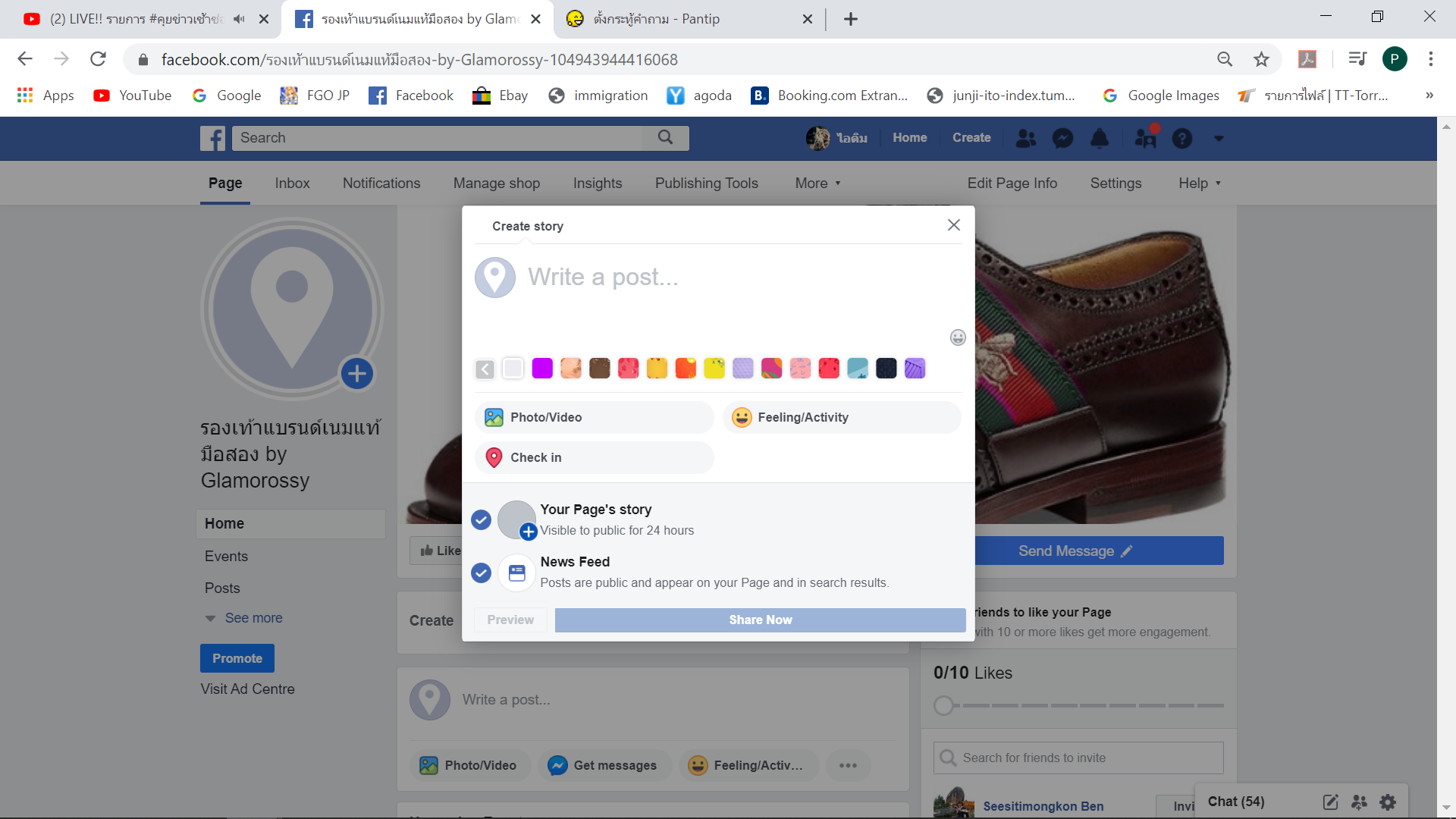The width and height of the screenshot is (1456, 819).
Task: Click the Share Now button
Action: (x=760, y=620)
